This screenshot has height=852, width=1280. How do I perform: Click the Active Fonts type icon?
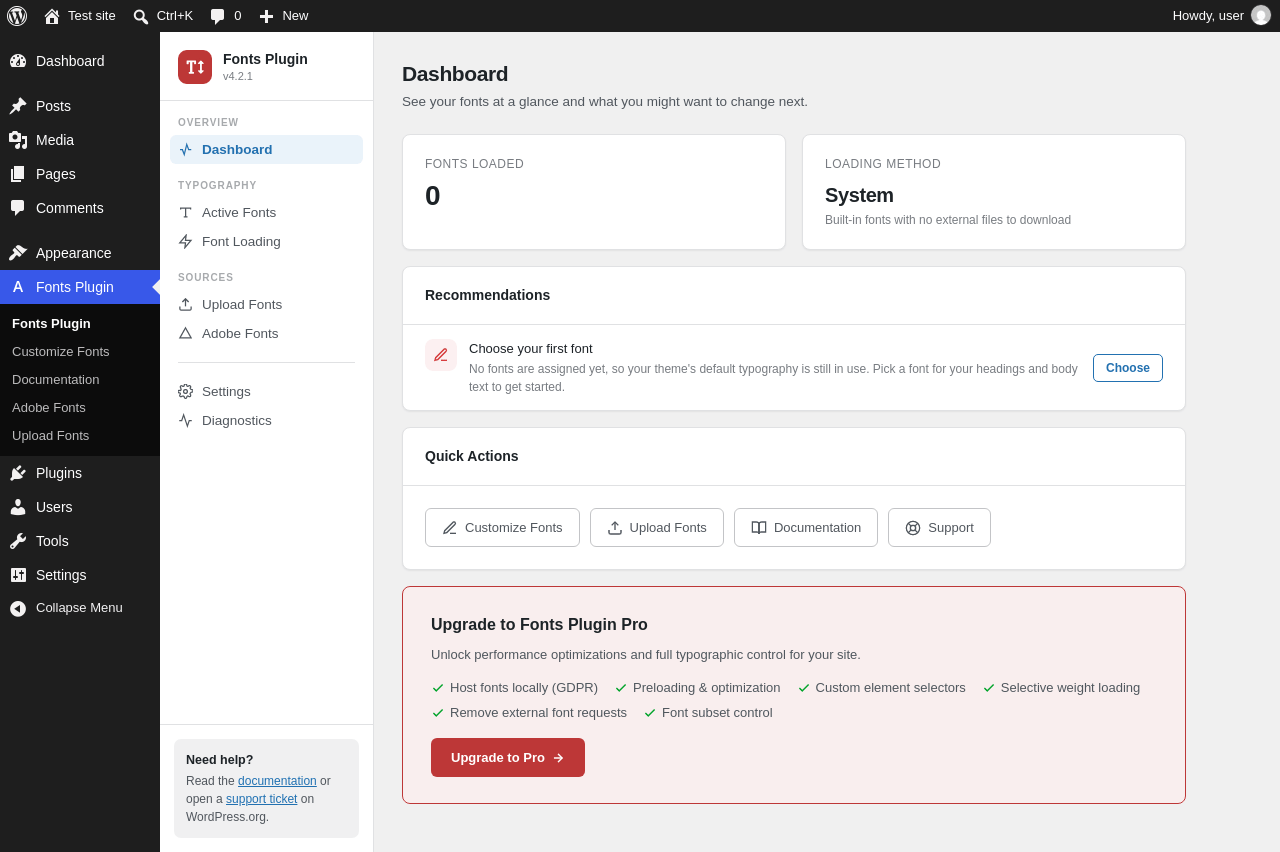click(x=185, y=212)
